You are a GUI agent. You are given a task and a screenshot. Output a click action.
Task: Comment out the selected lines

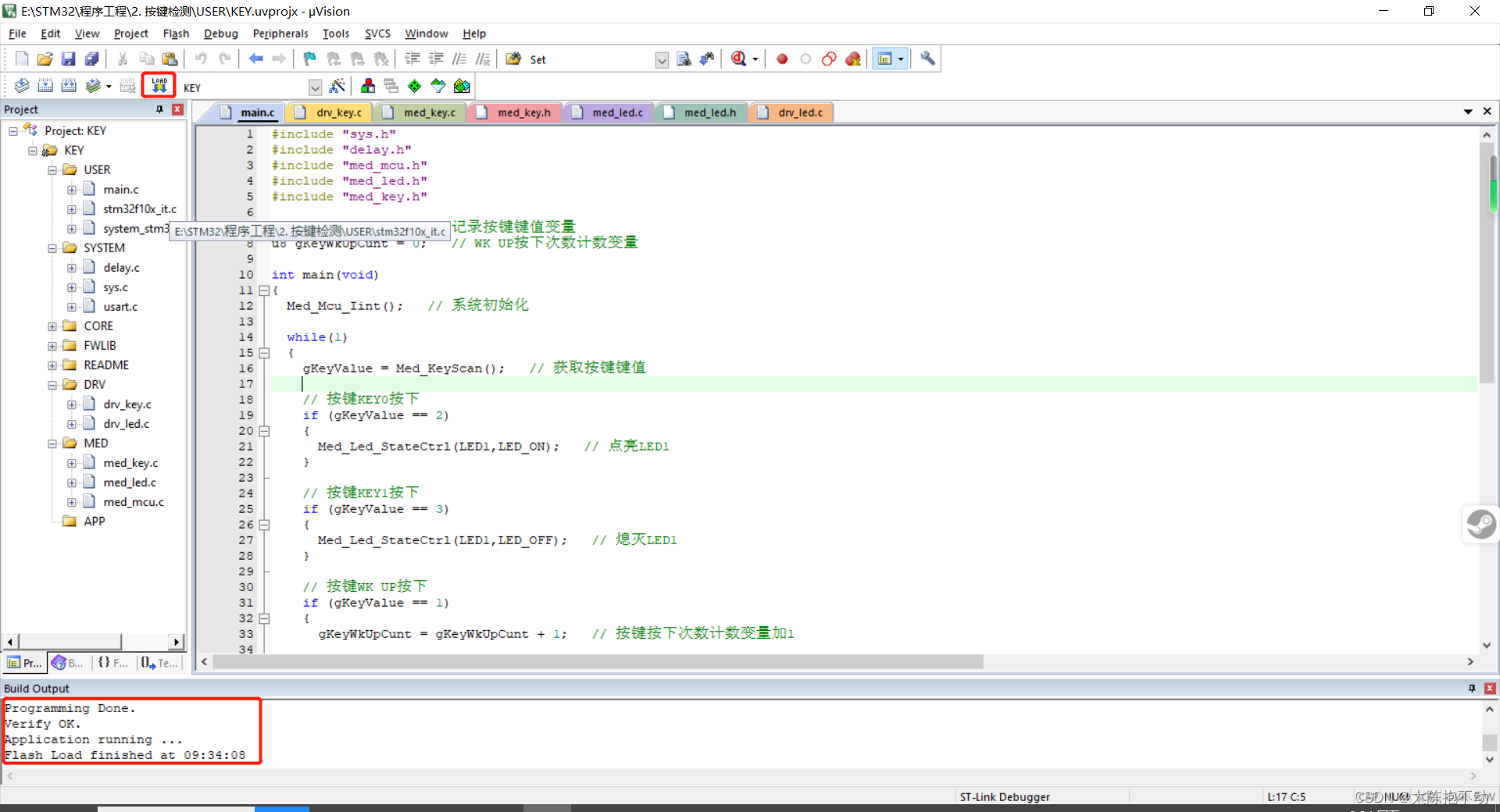click(x=459, y=59)
